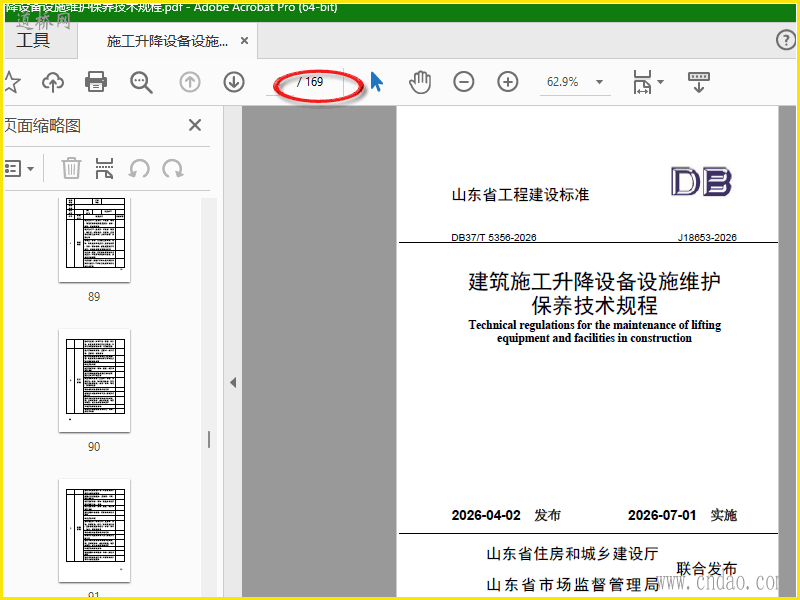
Task: Zoom in with the plus icon
Action: tap(508, 82)
